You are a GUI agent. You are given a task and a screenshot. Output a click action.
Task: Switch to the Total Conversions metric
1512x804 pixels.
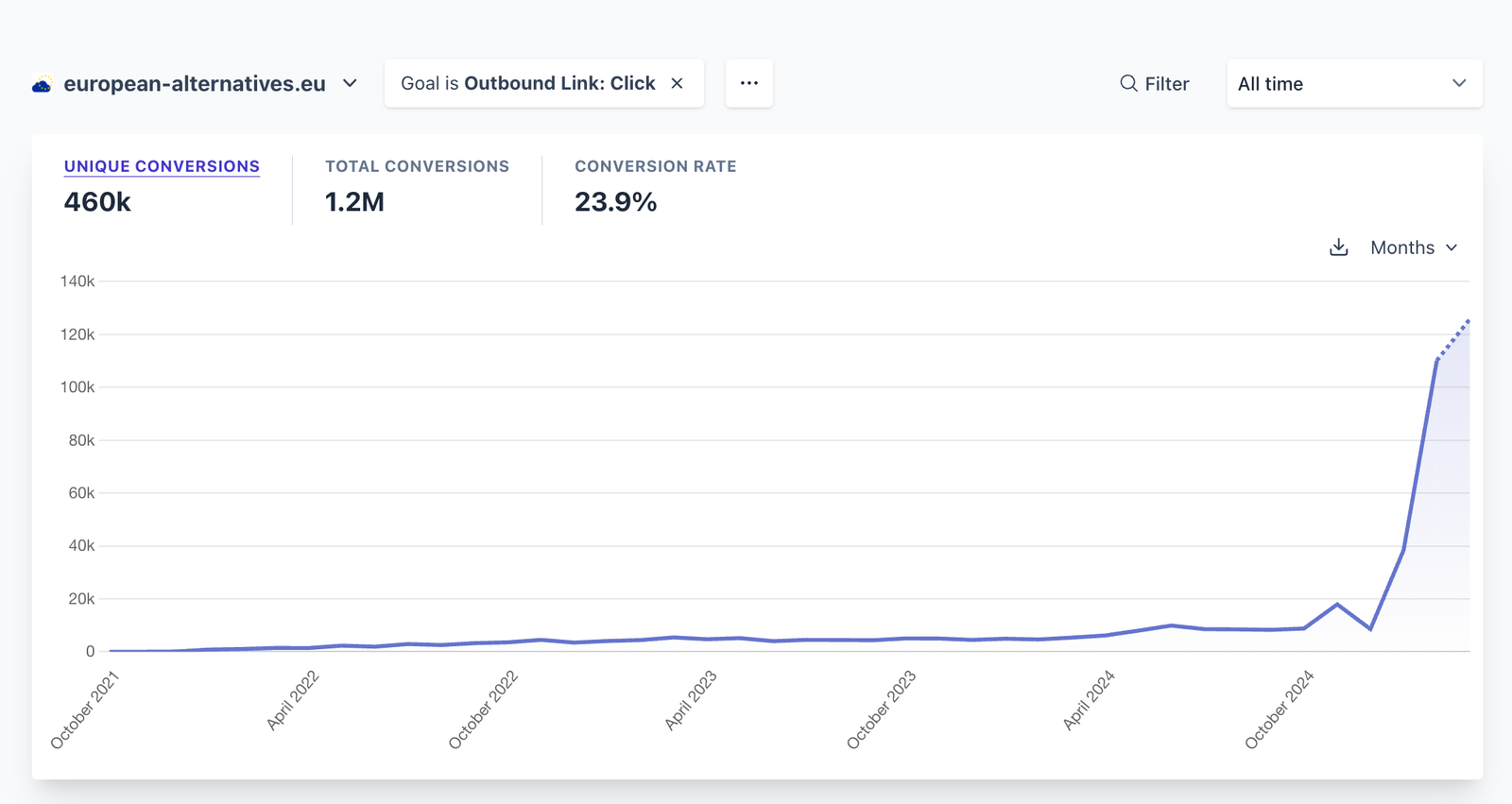tap(417, 166)
